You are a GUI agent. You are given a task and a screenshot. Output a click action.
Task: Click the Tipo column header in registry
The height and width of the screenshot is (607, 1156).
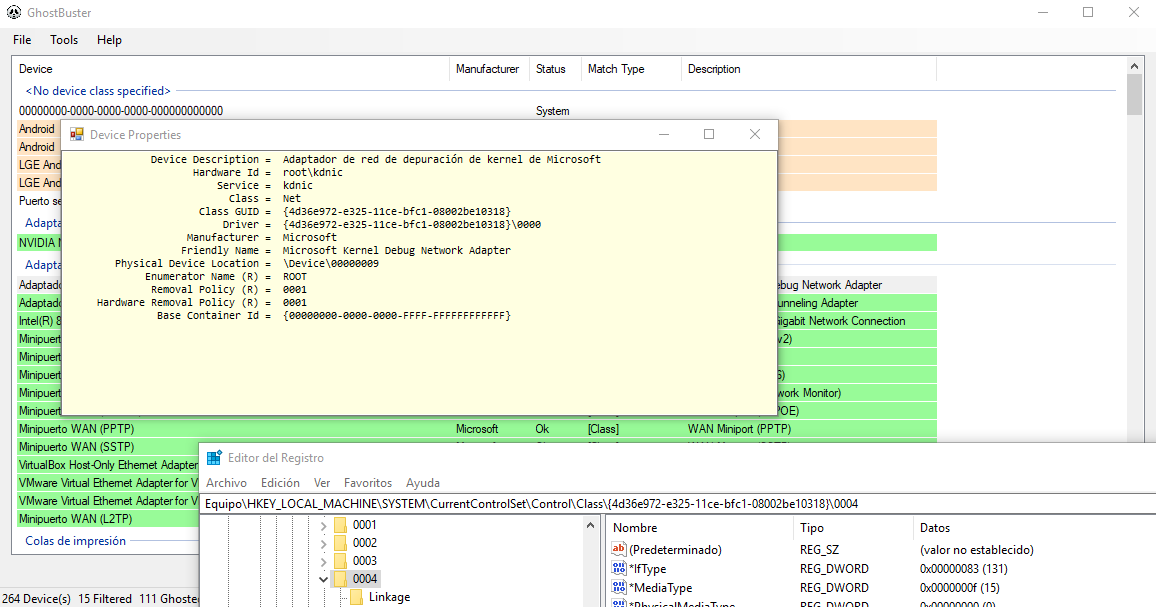854,528
